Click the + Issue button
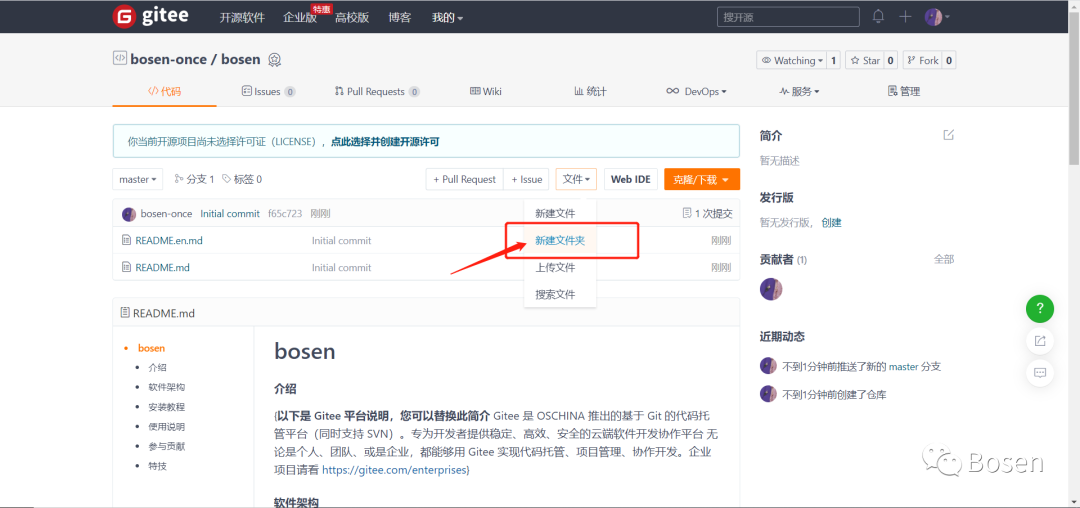This screenshot has height=508, width=1080. pos(527,179)
